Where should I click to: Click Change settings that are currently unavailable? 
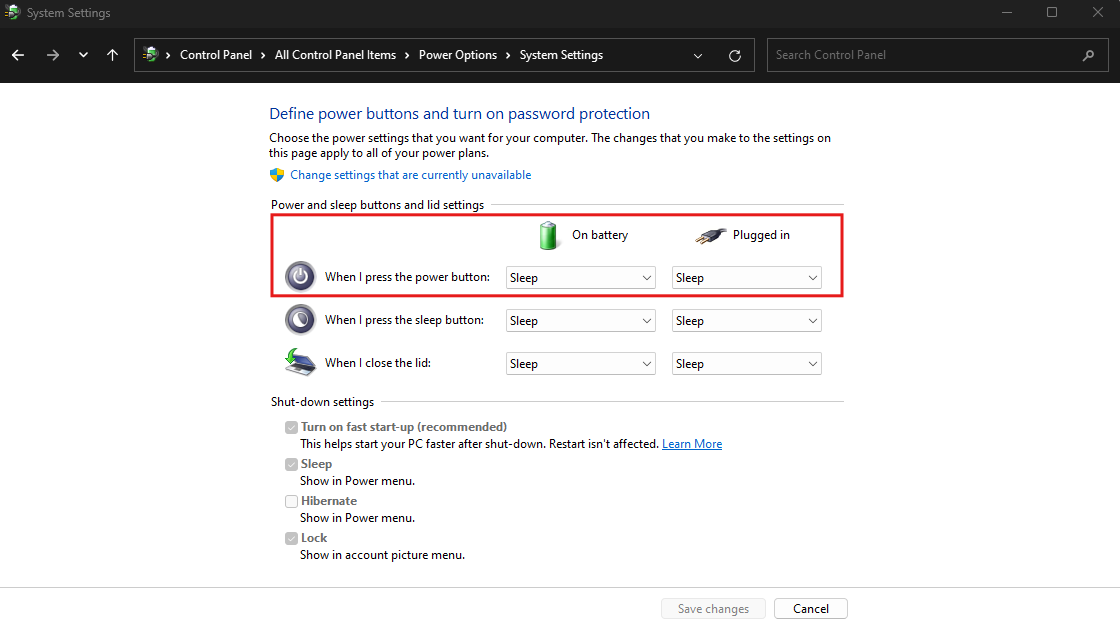coord(410,175)
